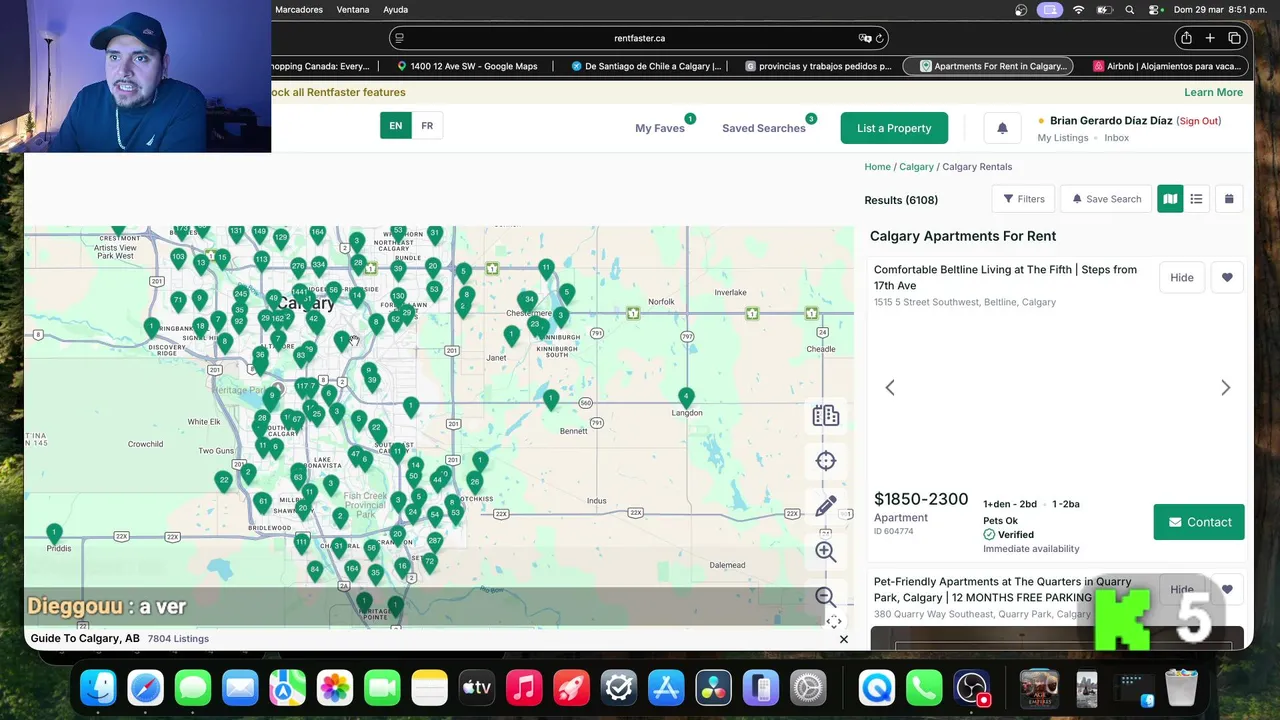The image size is (1280, 720).
Task: Go to Home breadcrumb
Action: pos(877,167)
